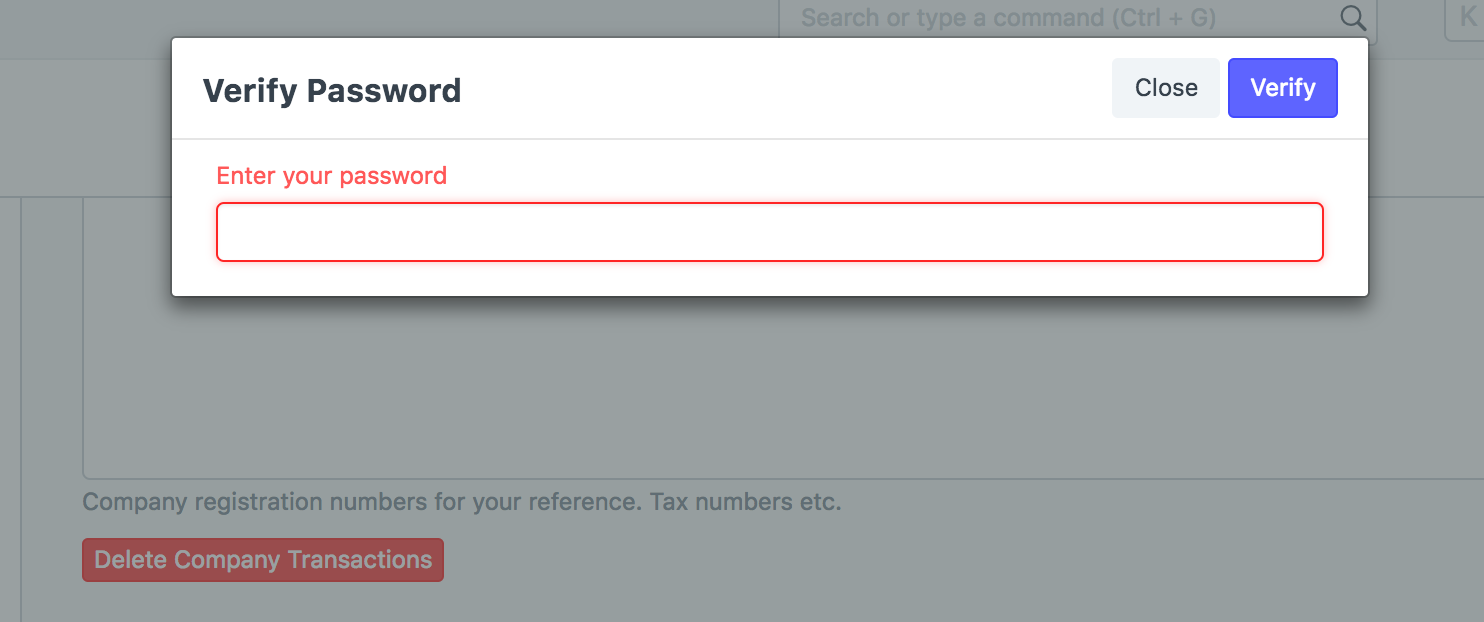Click the 'Verify Password' dialog title
The image size is (1484, 622).
331,91
